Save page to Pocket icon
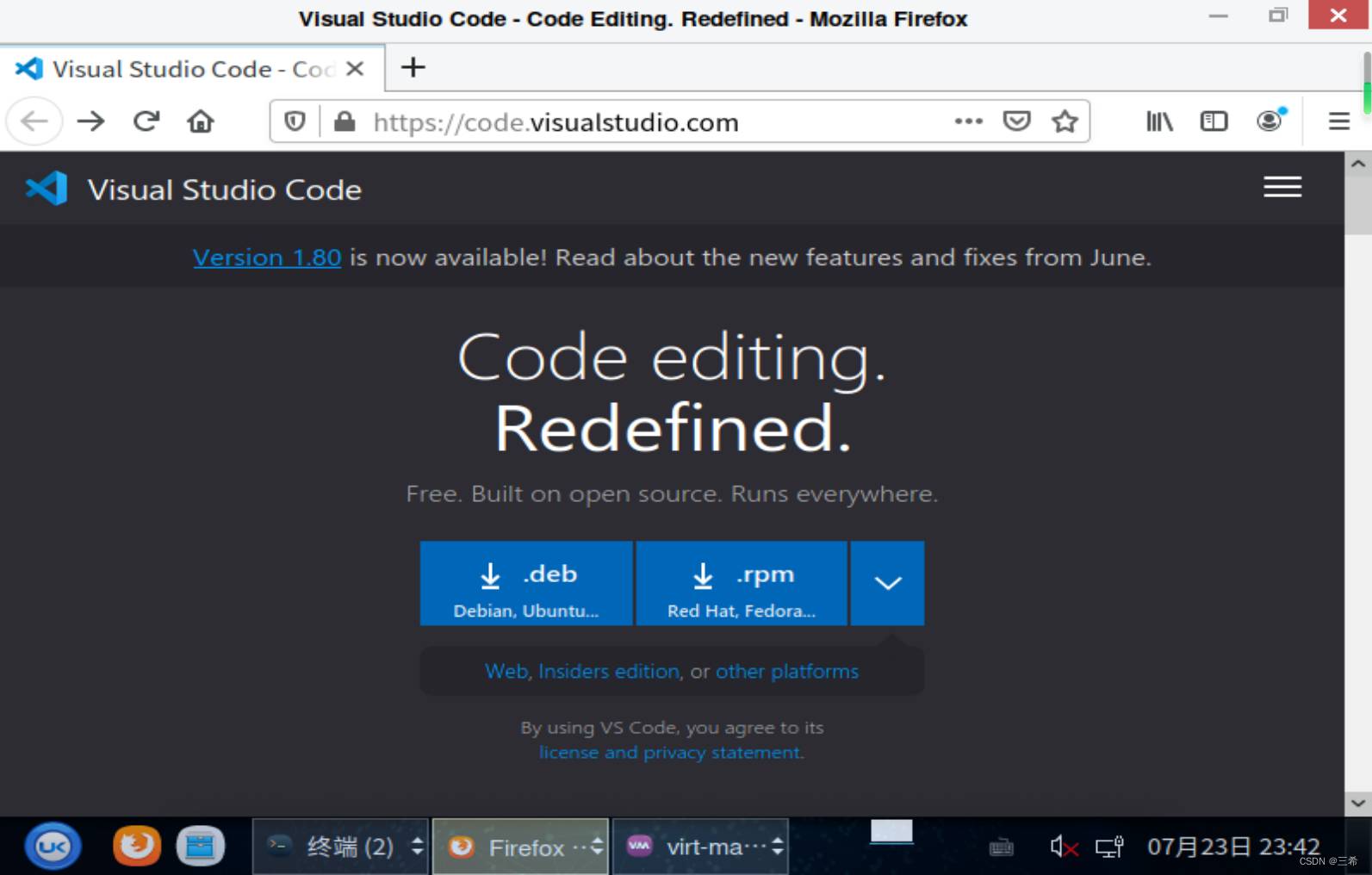The width and height of the screenshot is (1372, 875). [1016, 121]
